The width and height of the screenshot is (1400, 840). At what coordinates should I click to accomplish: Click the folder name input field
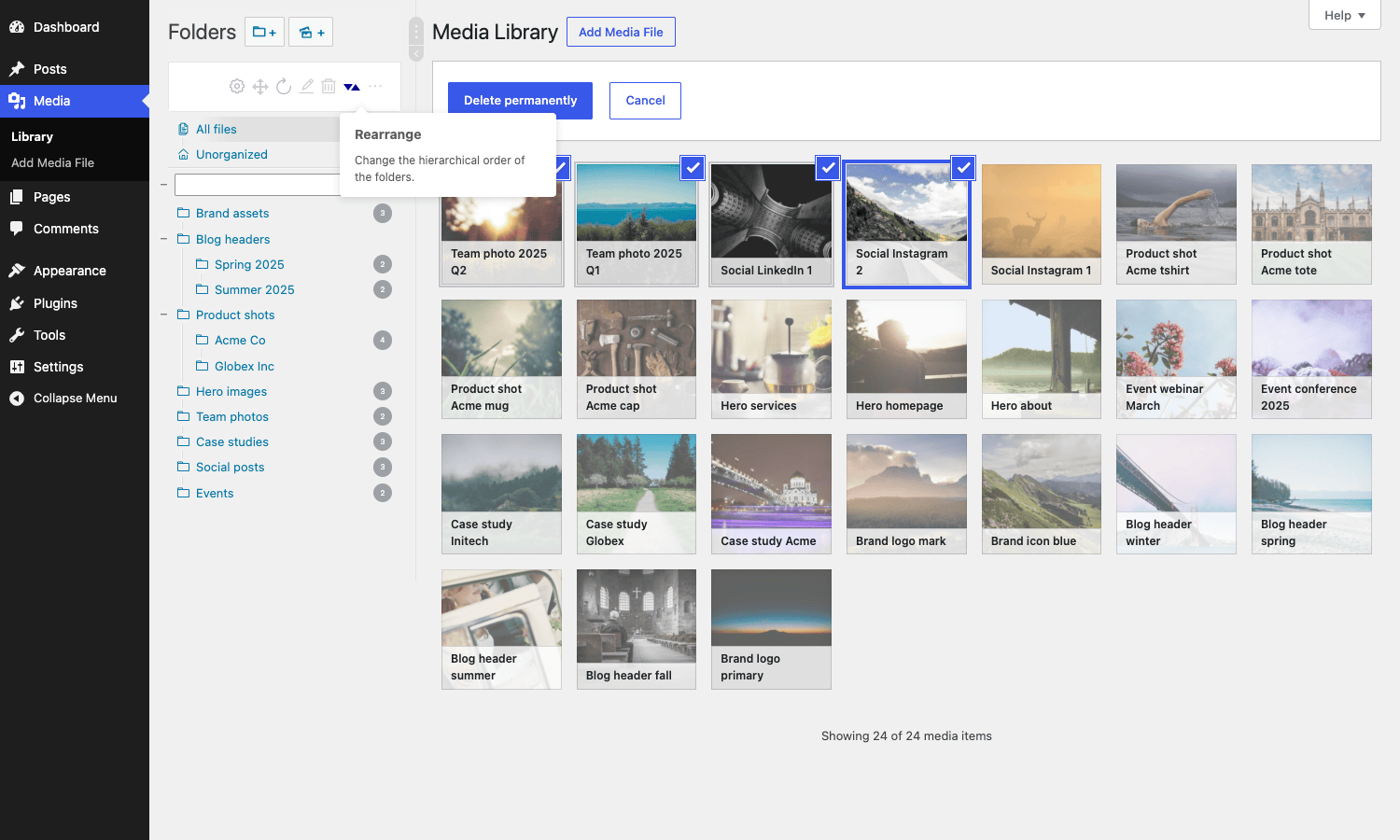[258, 185]
